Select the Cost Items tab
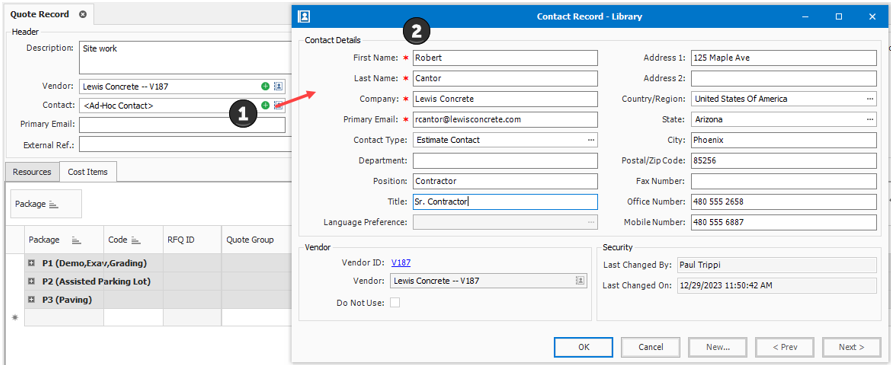891x365 pixels. (x=88, y=172)
